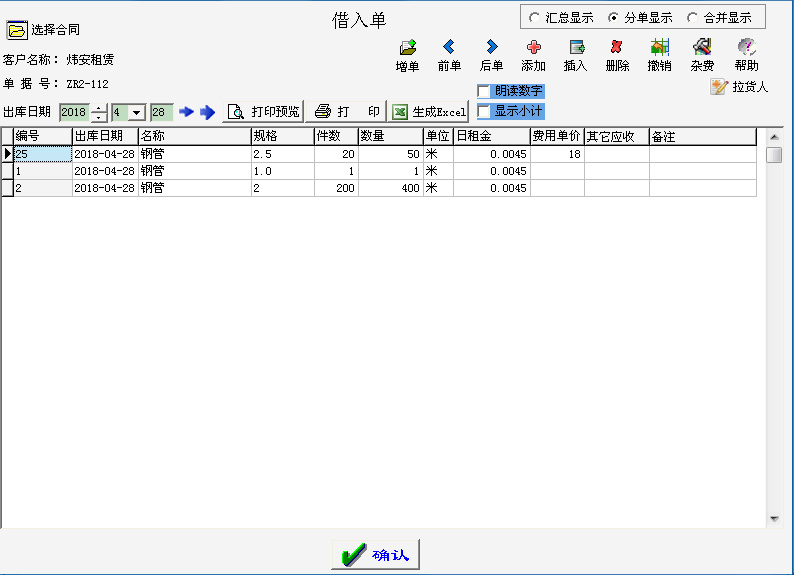794x575 pixels.
Task: Click the 添加 add row icon
Action: pyautogui.click(x=533, y=47)
